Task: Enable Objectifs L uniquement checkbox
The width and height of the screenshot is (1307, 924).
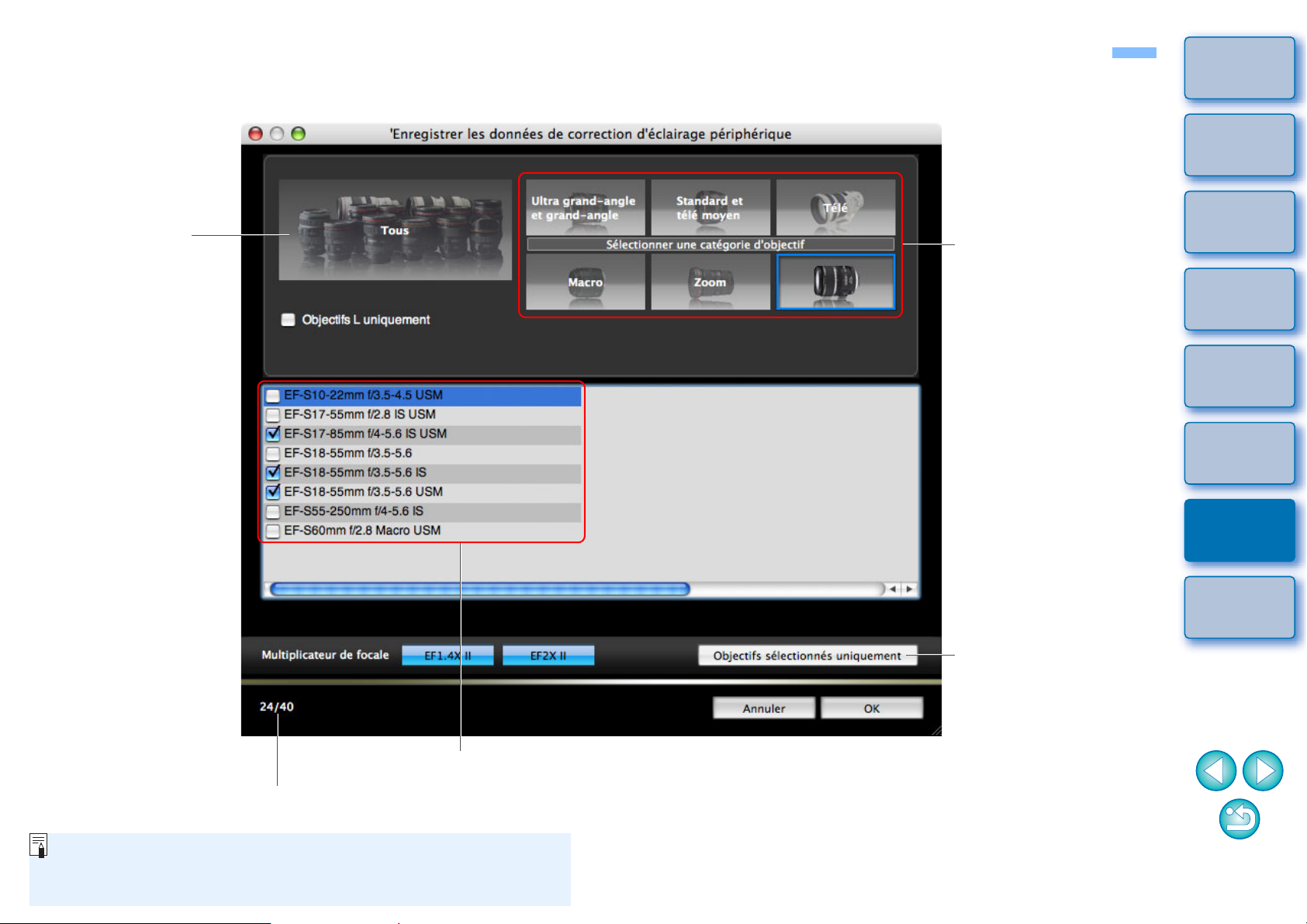Action: click(289, 320)
